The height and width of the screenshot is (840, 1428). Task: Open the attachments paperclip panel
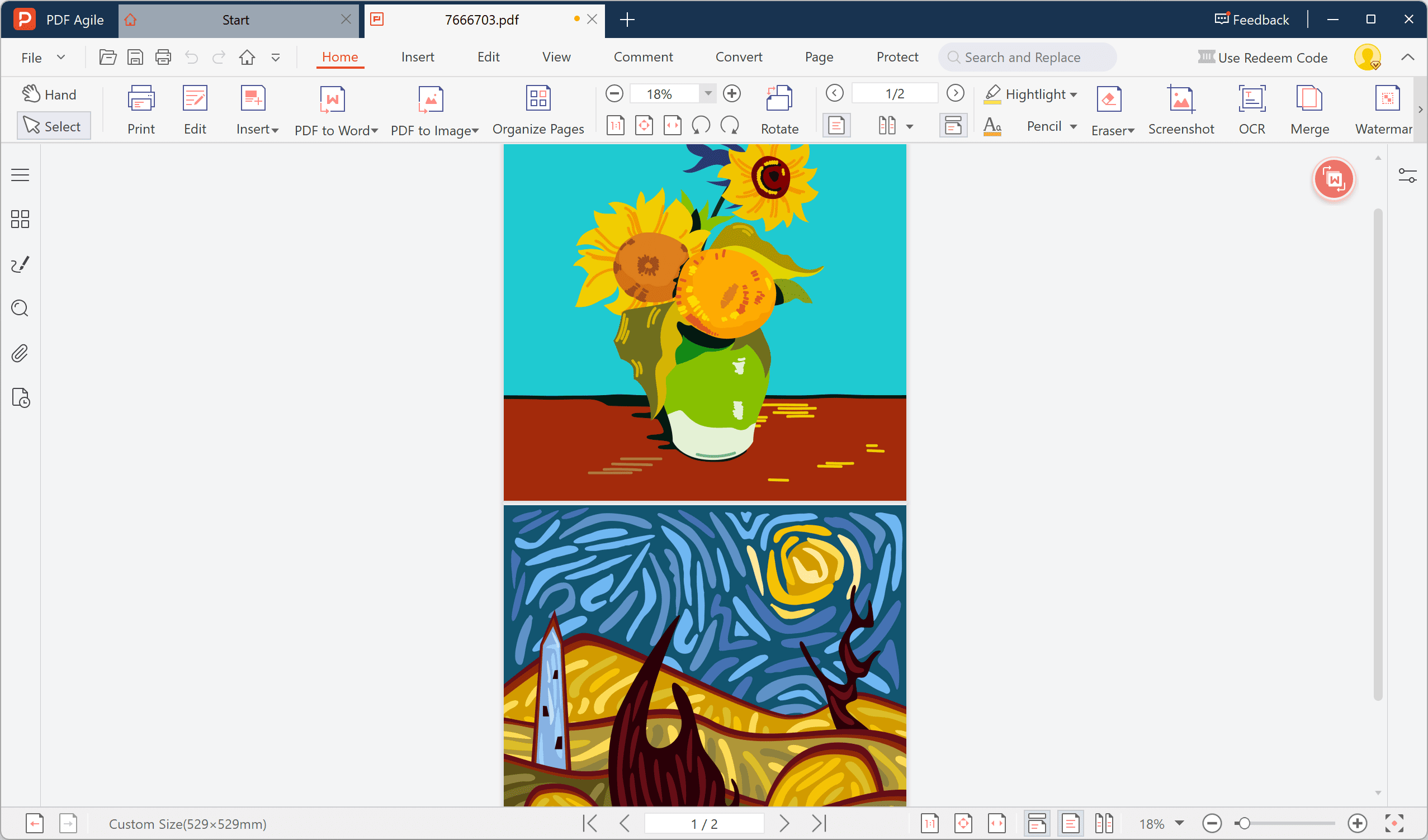20,353
